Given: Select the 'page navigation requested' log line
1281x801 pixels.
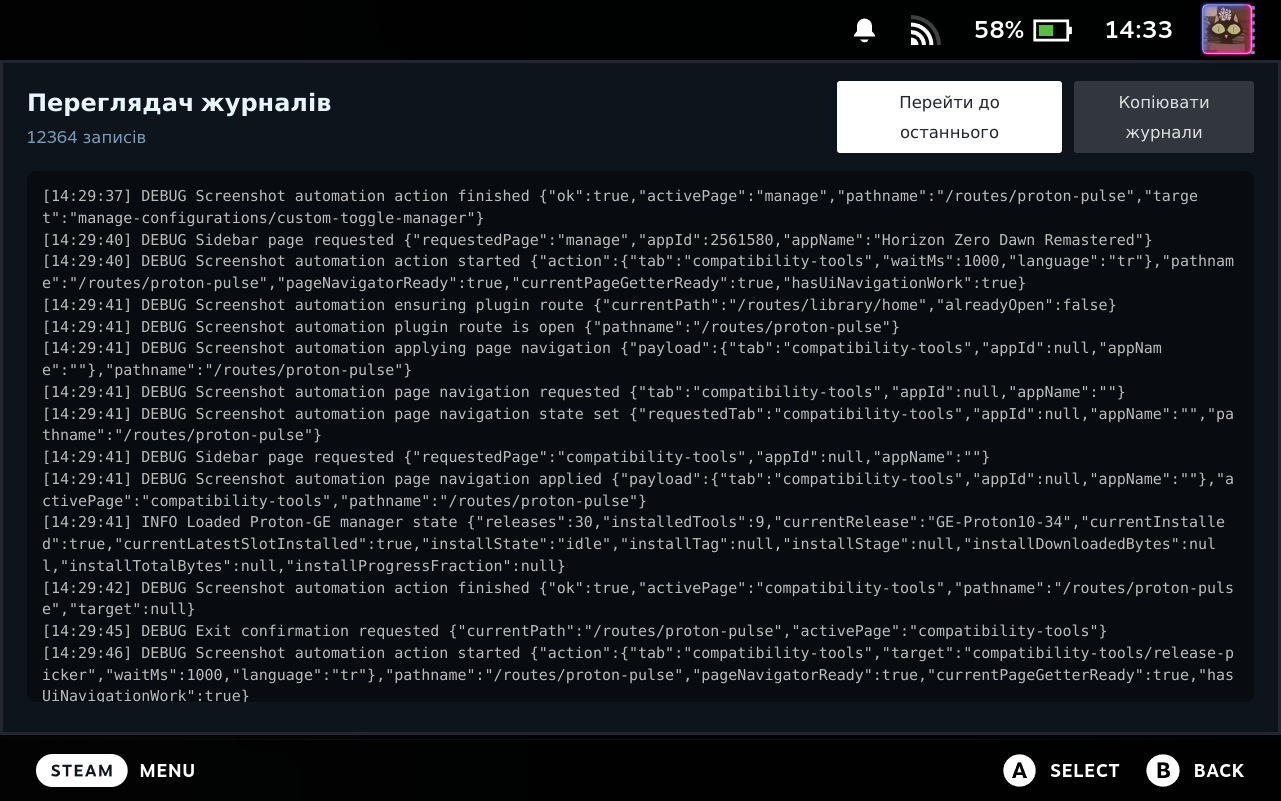Looking at the screenshot, I should pyautogui.click(x=584, y=392).
